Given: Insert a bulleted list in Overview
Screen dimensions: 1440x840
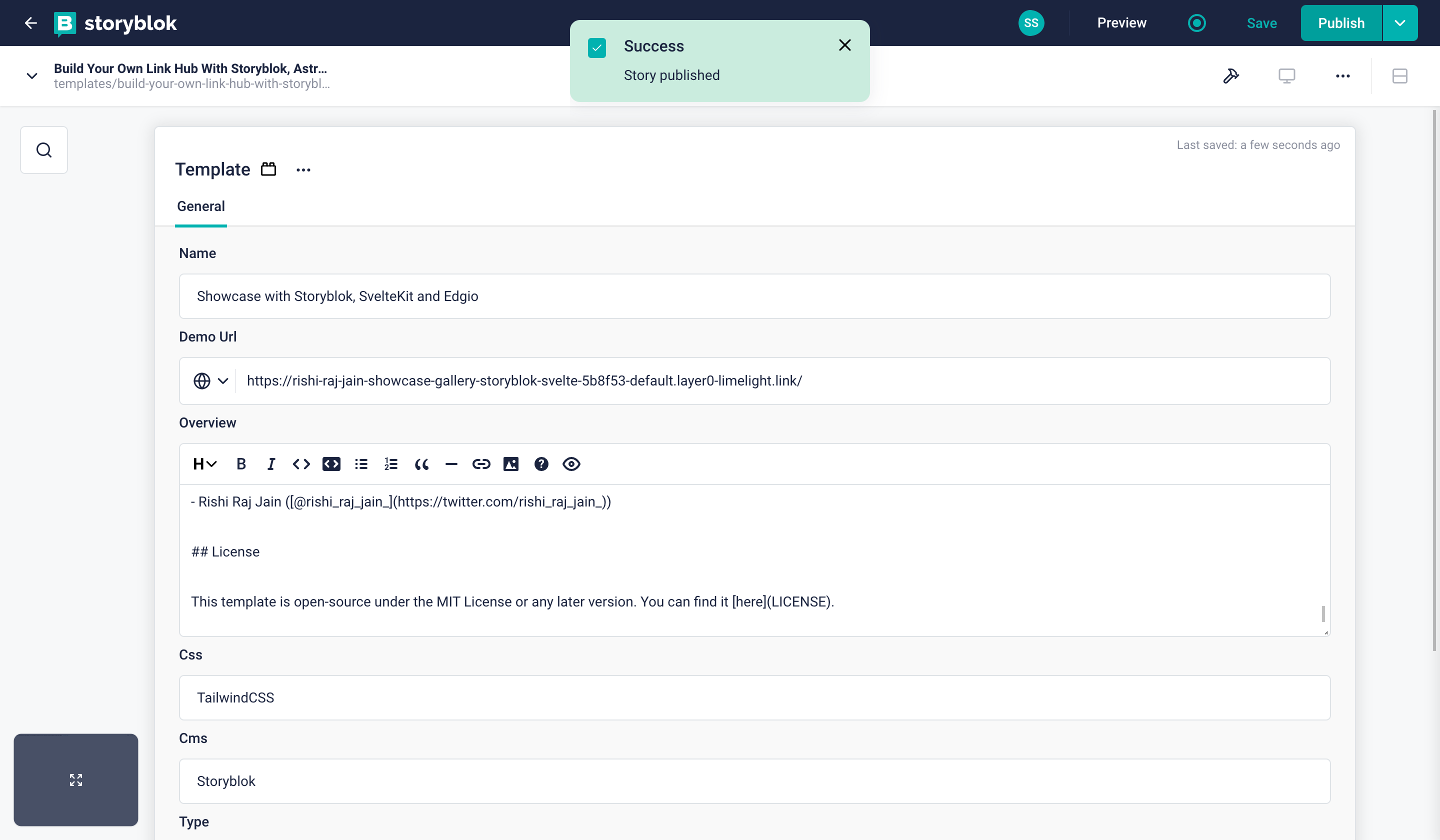Looking at the screenshot, I should coord(361,464).
